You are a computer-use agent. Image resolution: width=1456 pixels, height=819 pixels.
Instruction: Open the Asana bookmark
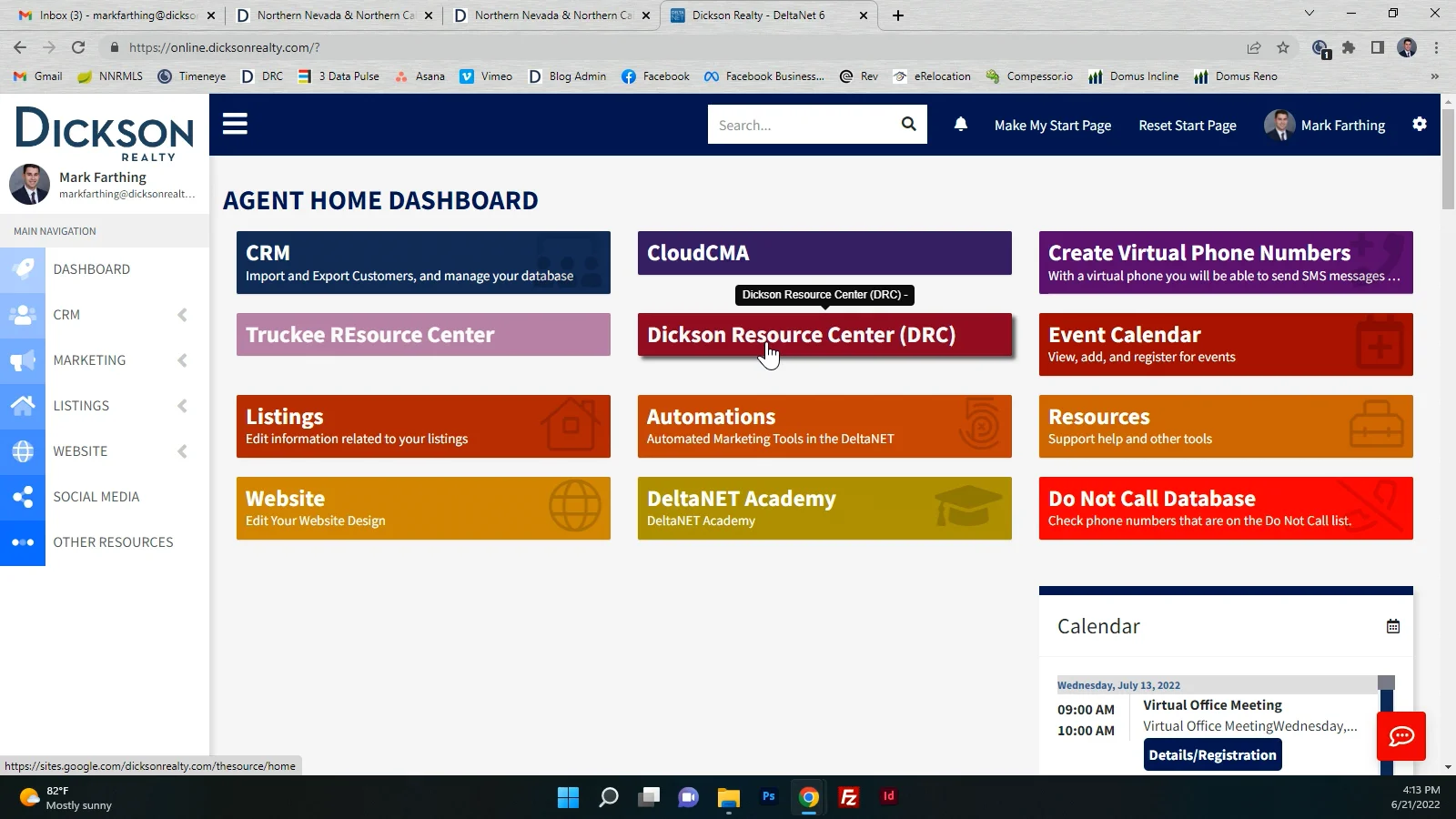pyautogui.click(x=420, y=76)
